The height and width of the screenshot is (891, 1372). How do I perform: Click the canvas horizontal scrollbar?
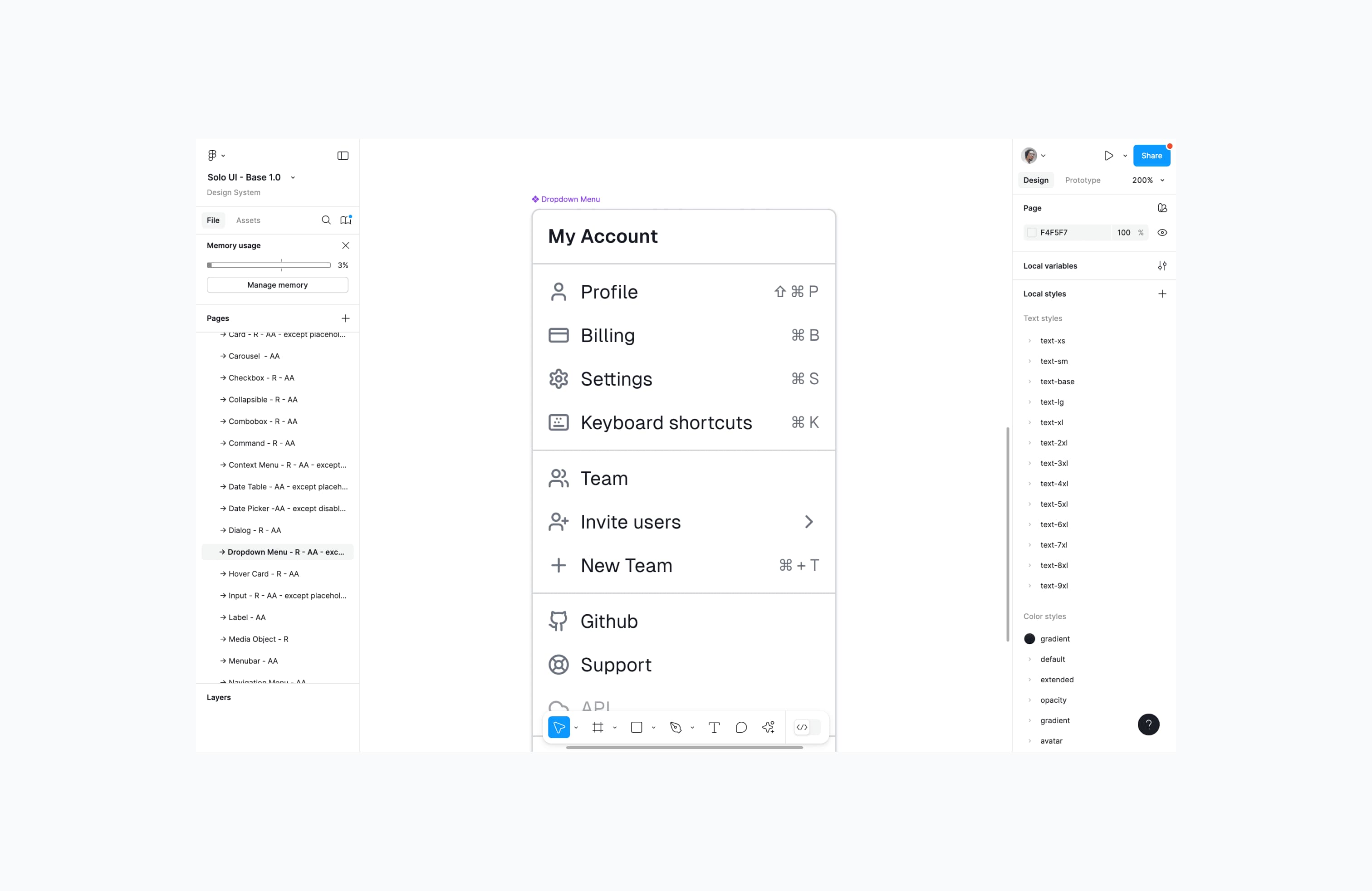684,748
